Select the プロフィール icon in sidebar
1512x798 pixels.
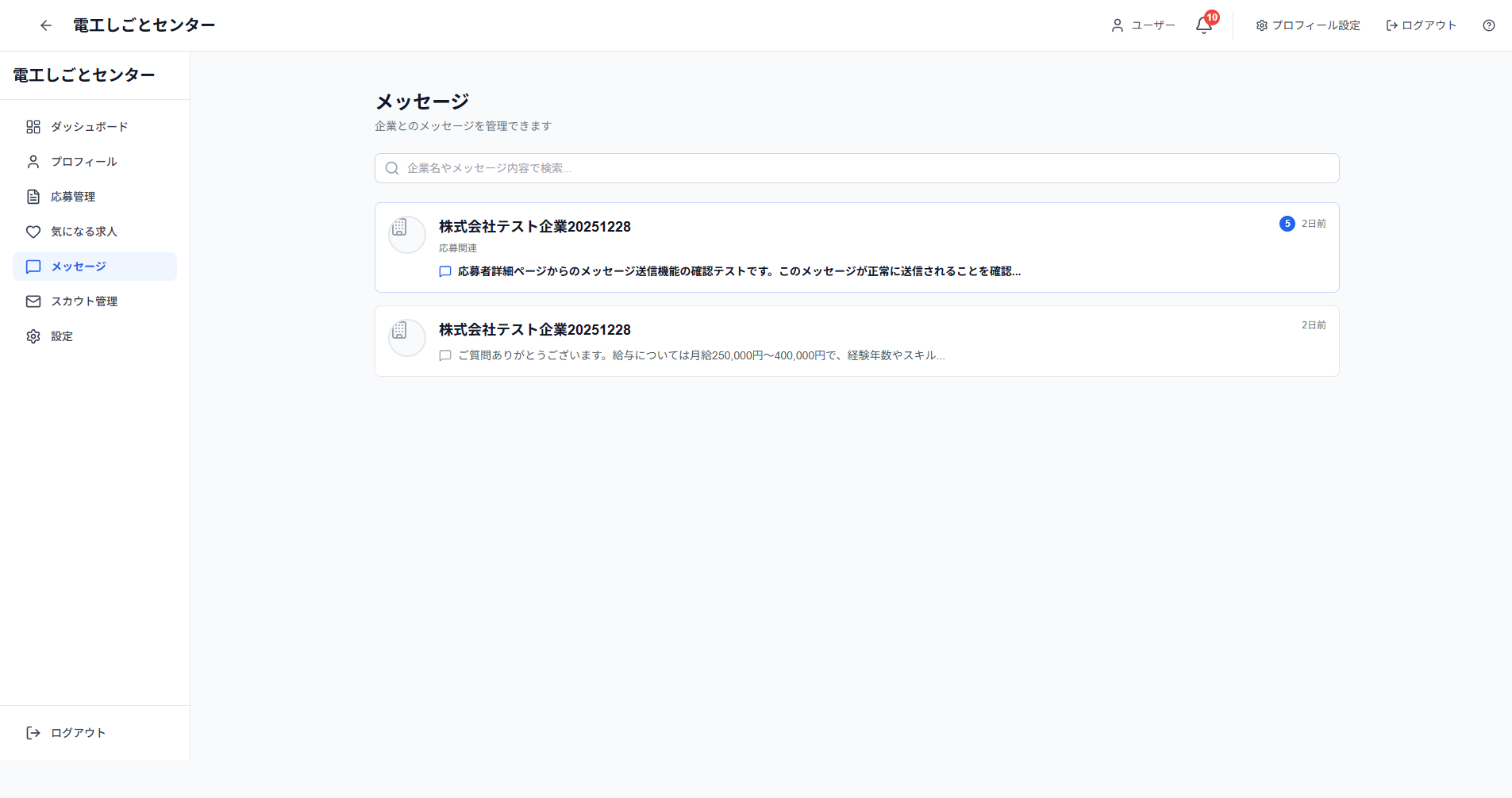click(33, 161)
